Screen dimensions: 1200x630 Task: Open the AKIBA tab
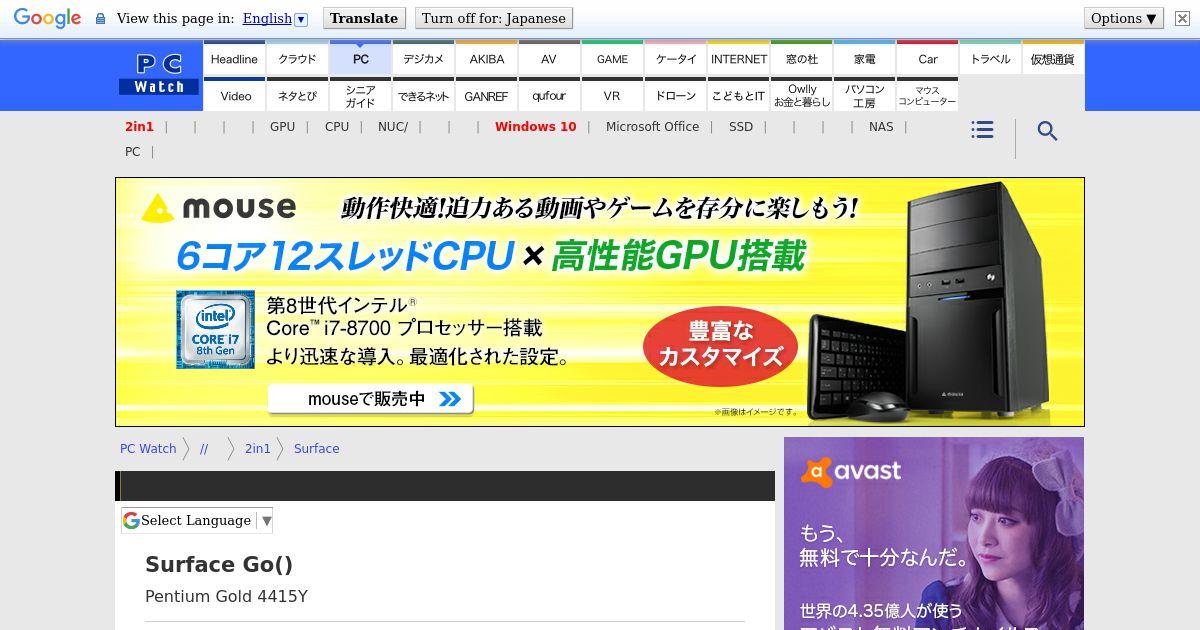pyautogui.click(x=487, y=58)
